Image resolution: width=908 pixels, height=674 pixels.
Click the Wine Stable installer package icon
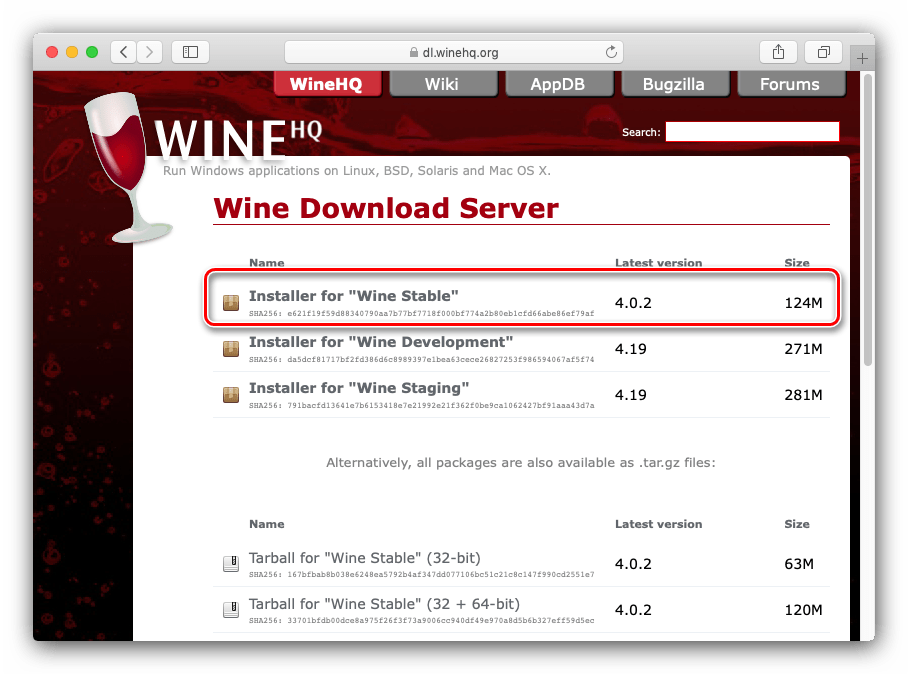[231, 302]
